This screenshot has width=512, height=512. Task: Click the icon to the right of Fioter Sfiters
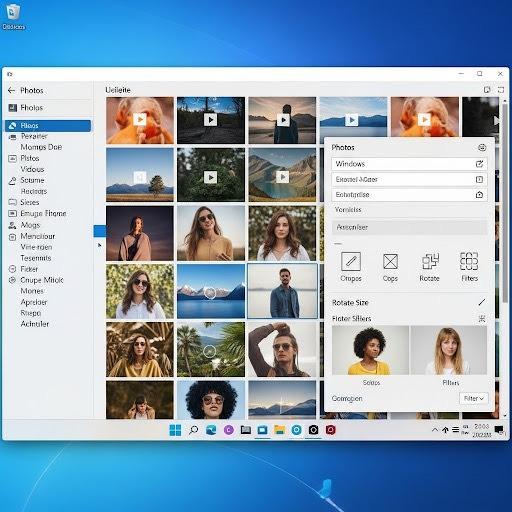tap(482, 318)
